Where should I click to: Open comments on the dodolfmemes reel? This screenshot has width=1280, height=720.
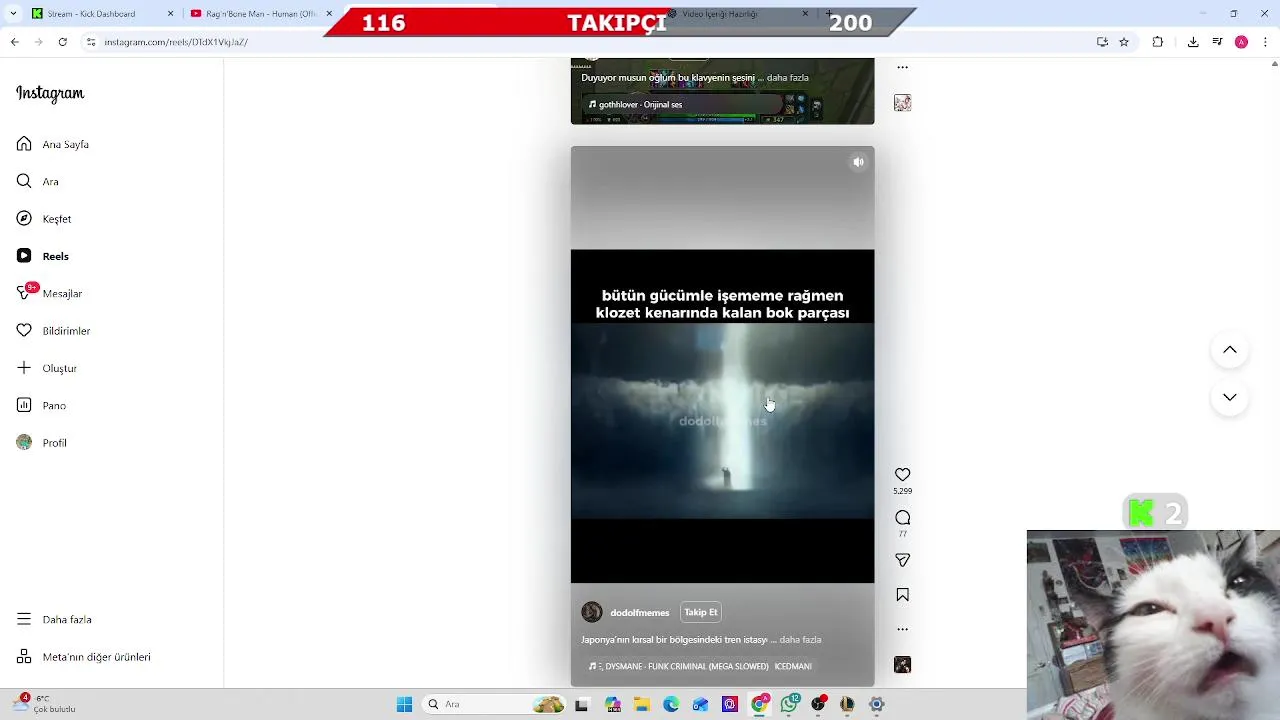coord(902,518)
